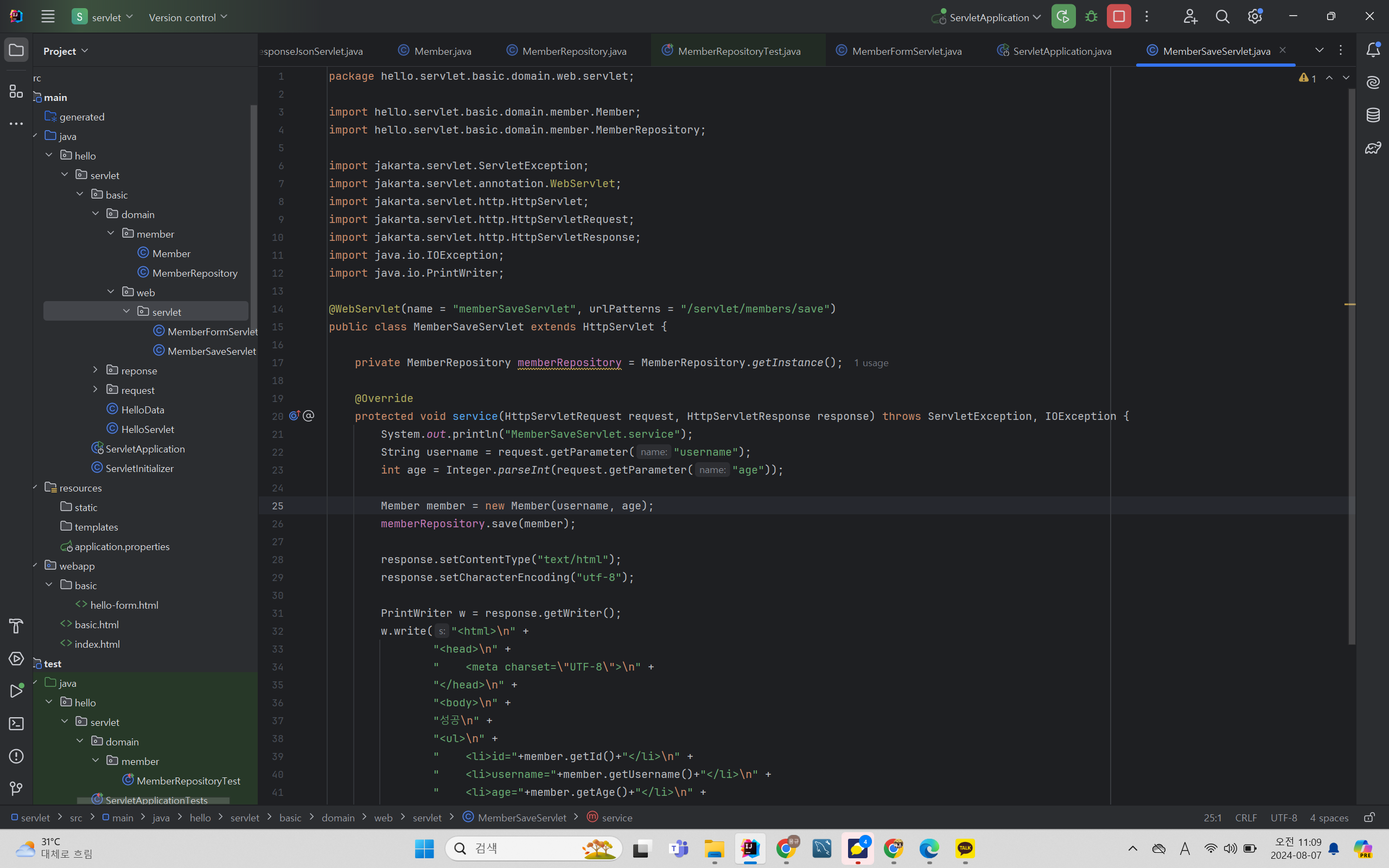
Task: Show more tool windows ellipsis
Action: click(16, 124)
